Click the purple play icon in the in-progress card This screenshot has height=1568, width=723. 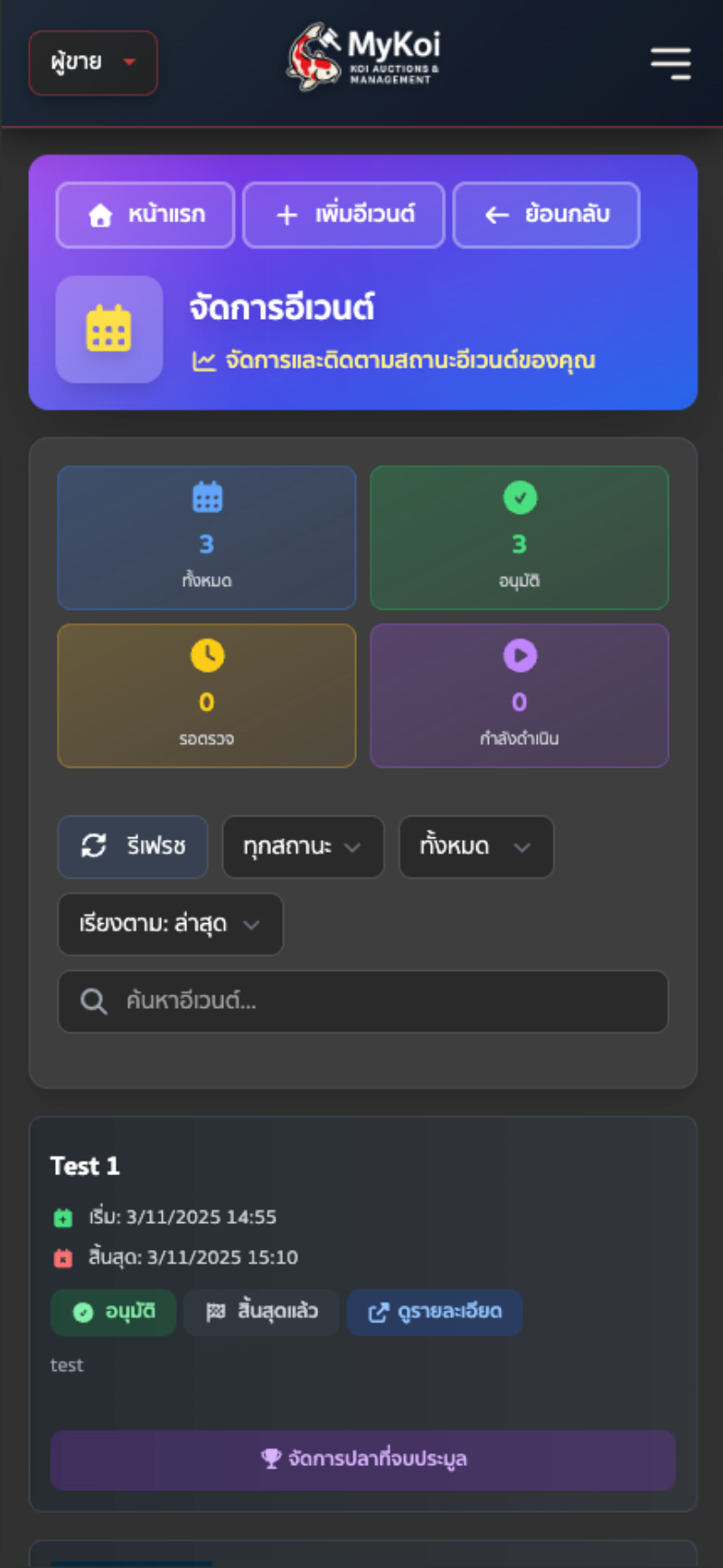pyautogui.click(x=520, y=656)
